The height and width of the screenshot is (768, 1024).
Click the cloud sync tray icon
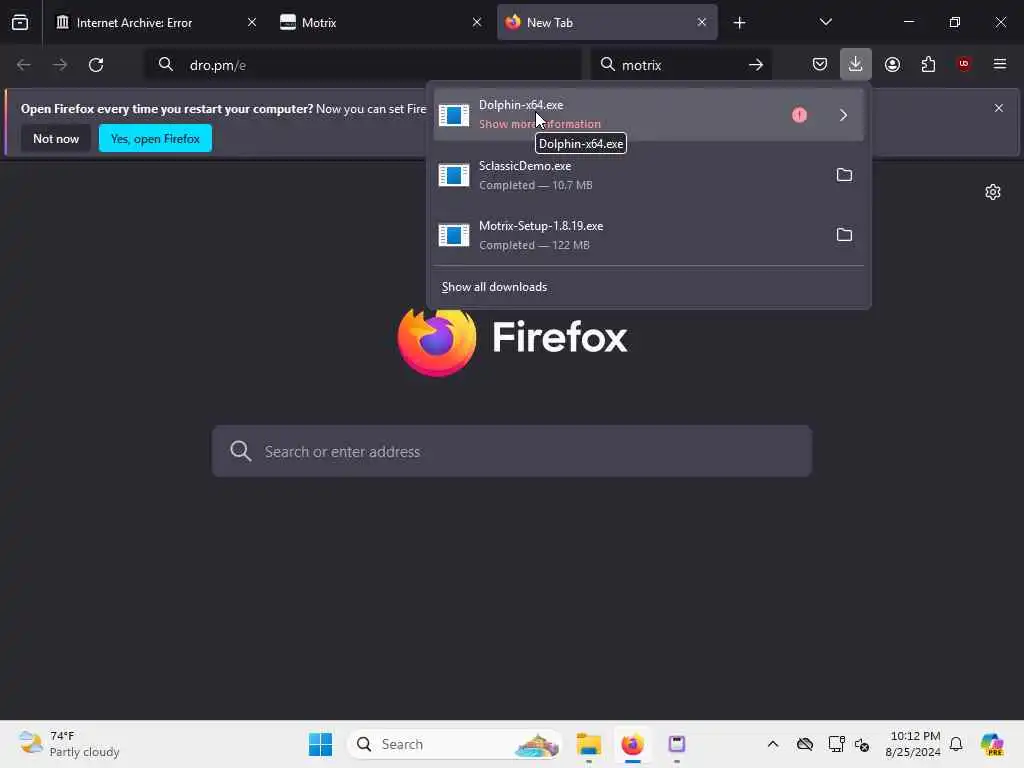pyautogui.click(x=805, y=744)
